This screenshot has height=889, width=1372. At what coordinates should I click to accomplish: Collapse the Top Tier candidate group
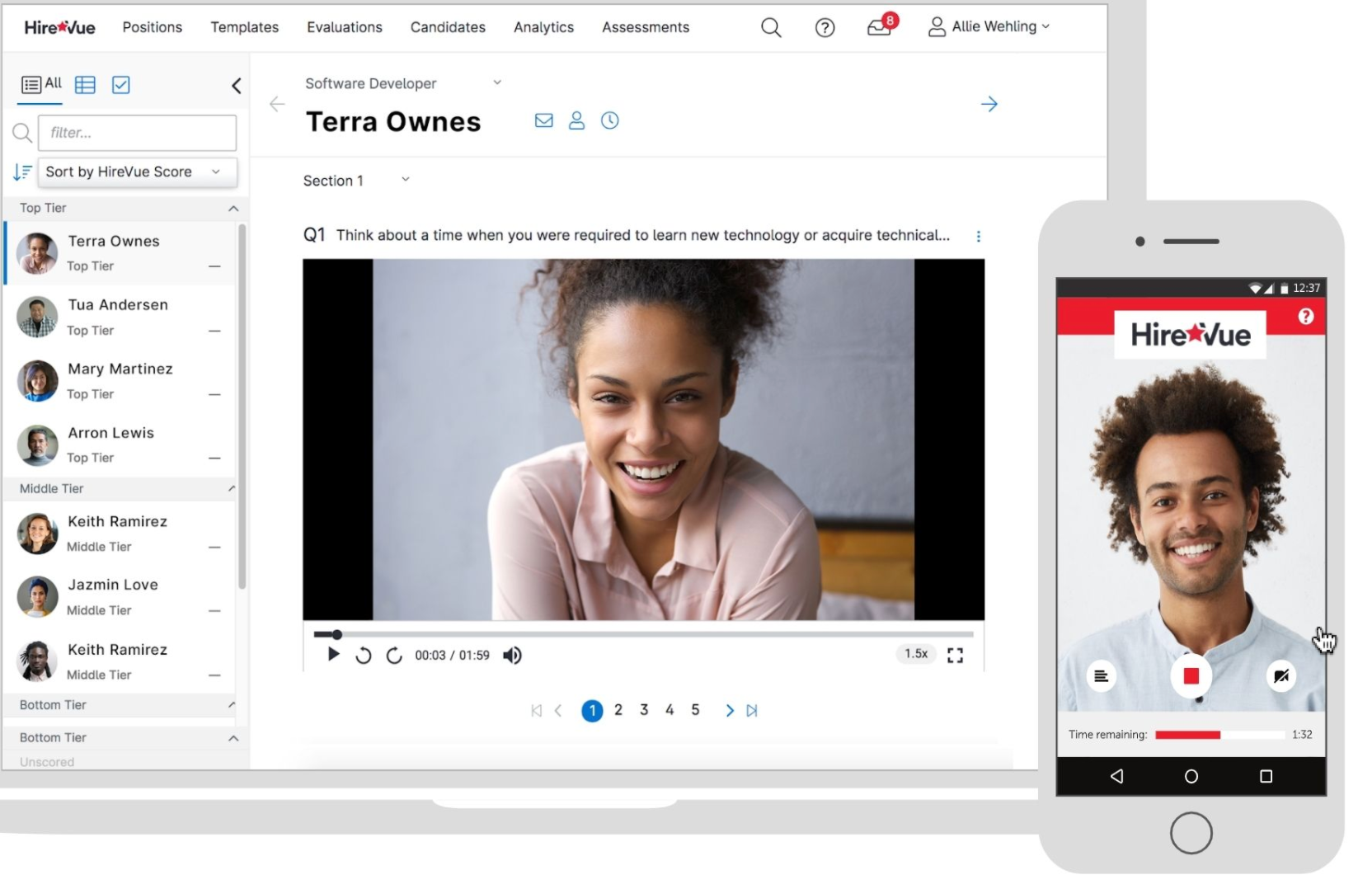(x=233, y=209)
